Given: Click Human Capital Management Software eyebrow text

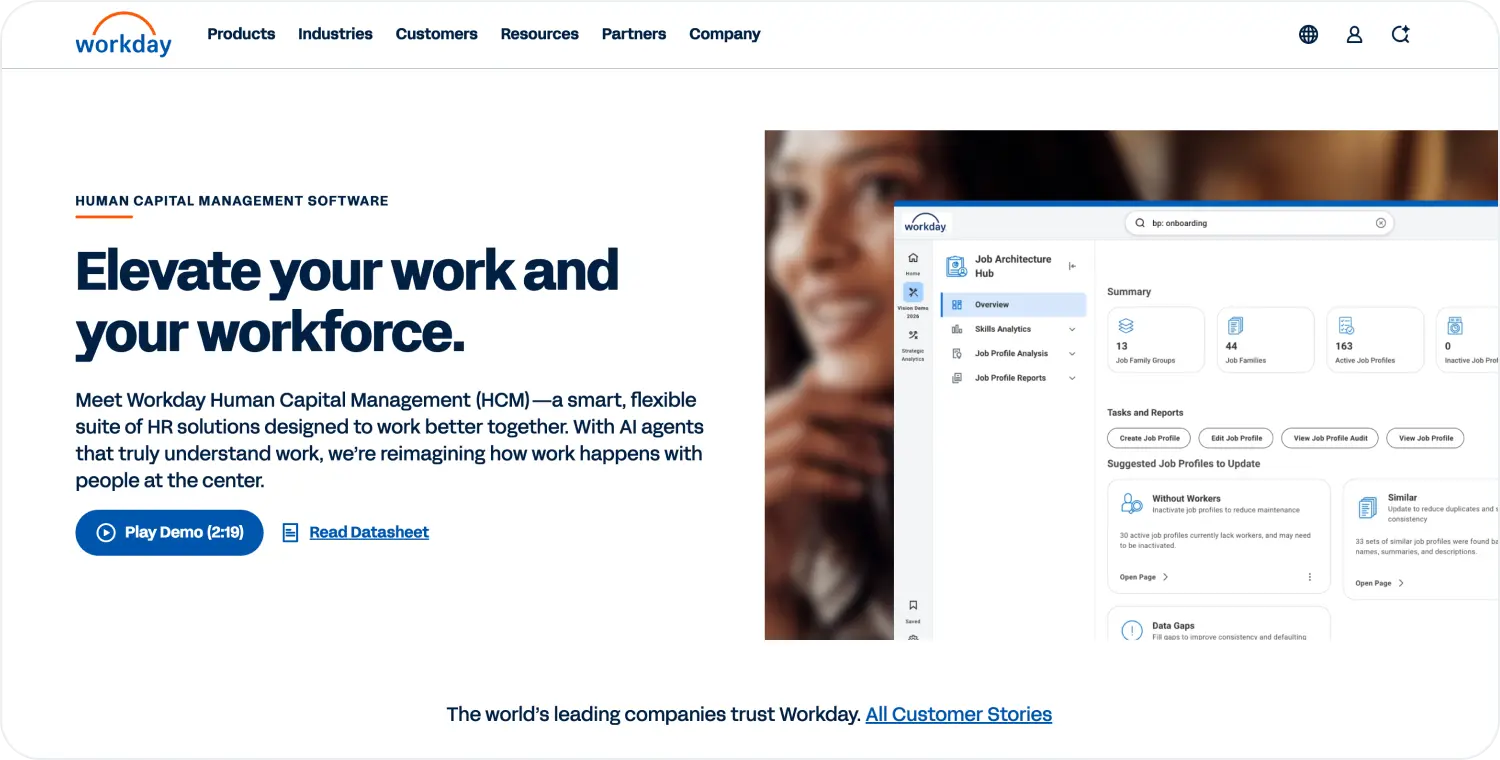Looking at the screenshot, I should pyautogui.click(x=232, y=201).
